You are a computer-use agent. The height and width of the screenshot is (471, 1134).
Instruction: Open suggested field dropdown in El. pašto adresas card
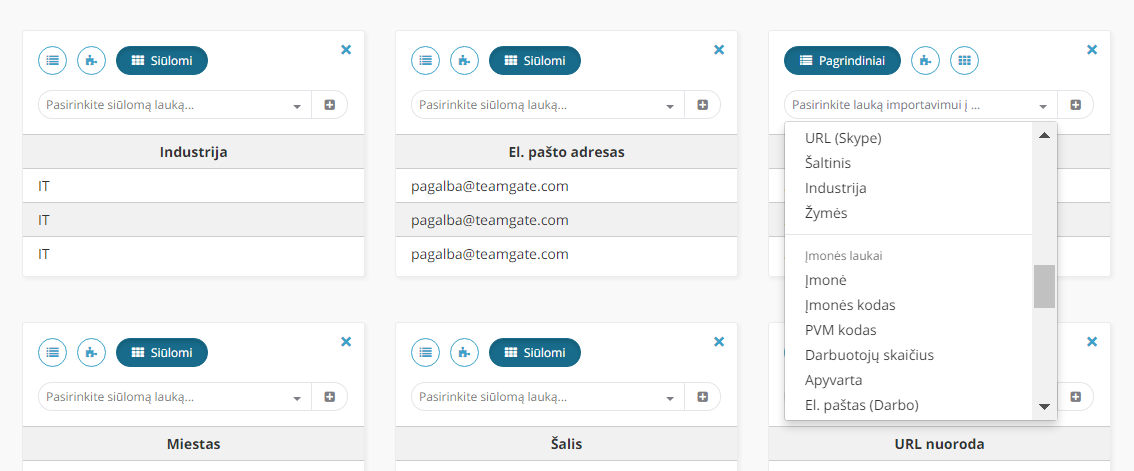[x=548, y=105]
